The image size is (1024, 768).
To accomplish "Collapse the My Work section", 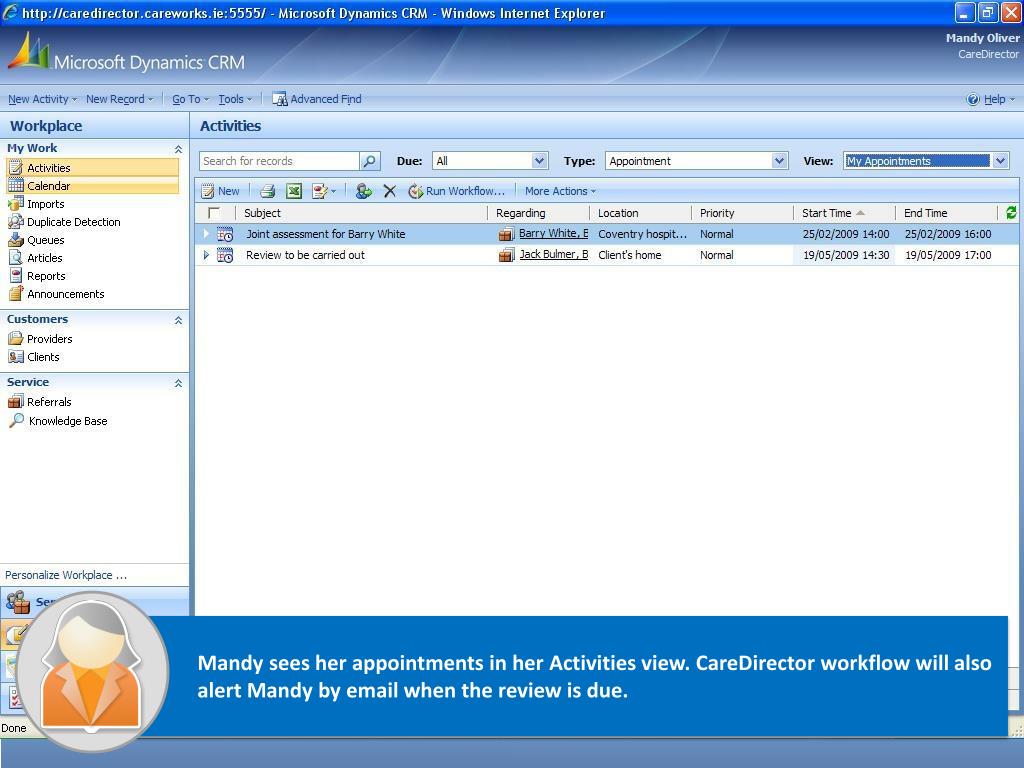I will point(178,150).
